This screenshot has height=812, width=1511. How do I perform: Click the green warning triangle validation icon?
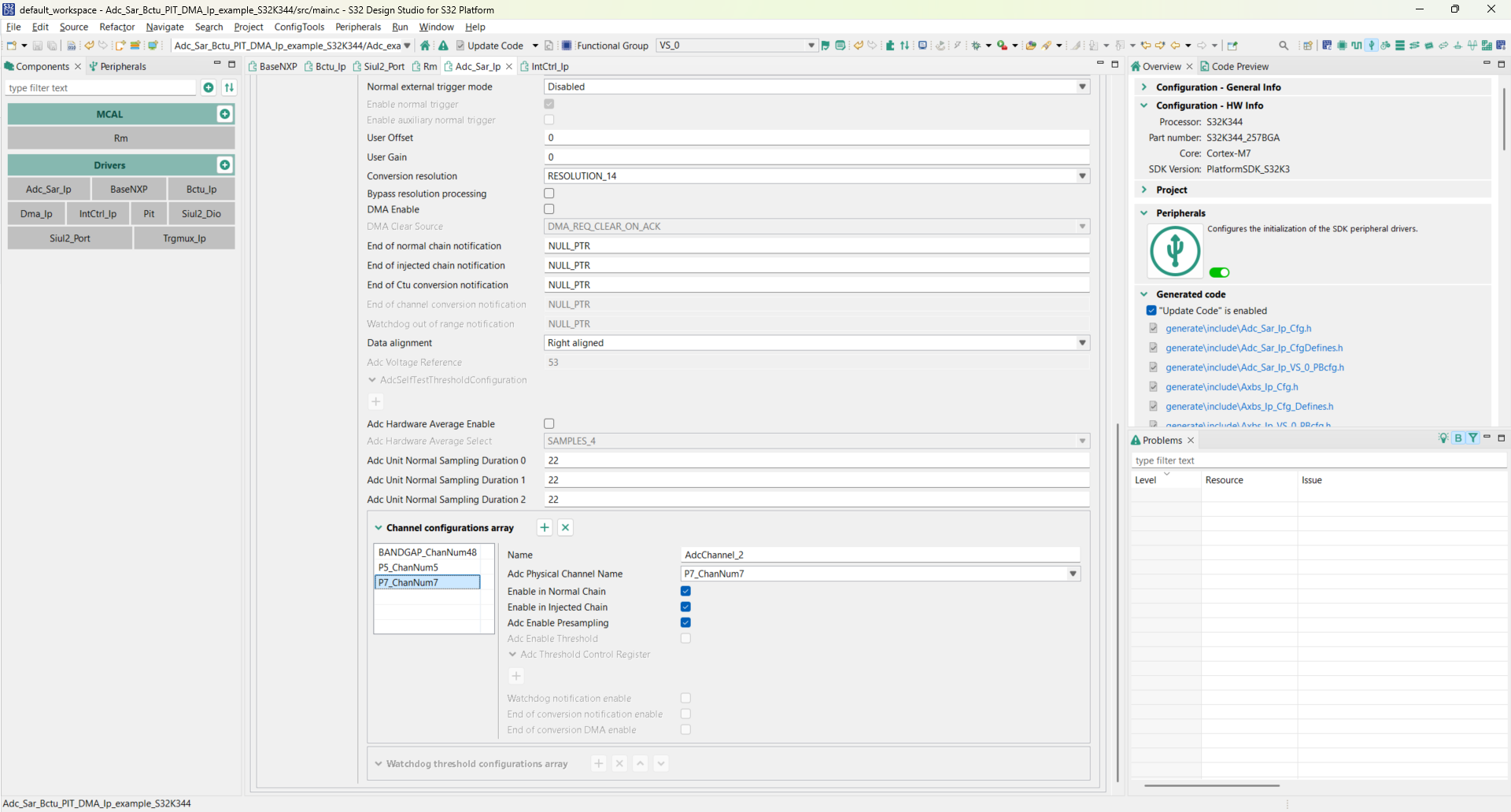(443, 46)
